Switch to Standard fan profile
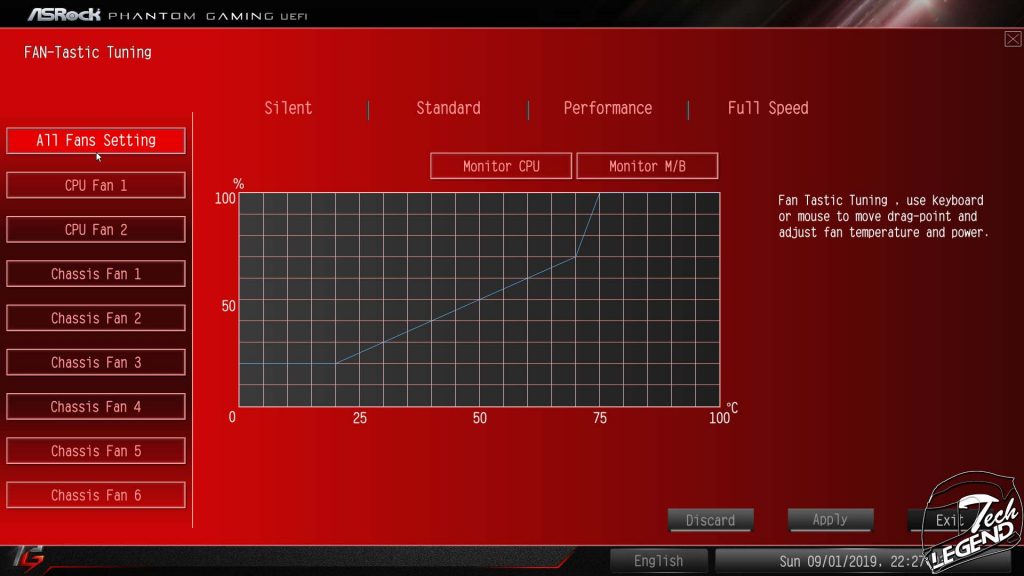 [x=448, y=108]
